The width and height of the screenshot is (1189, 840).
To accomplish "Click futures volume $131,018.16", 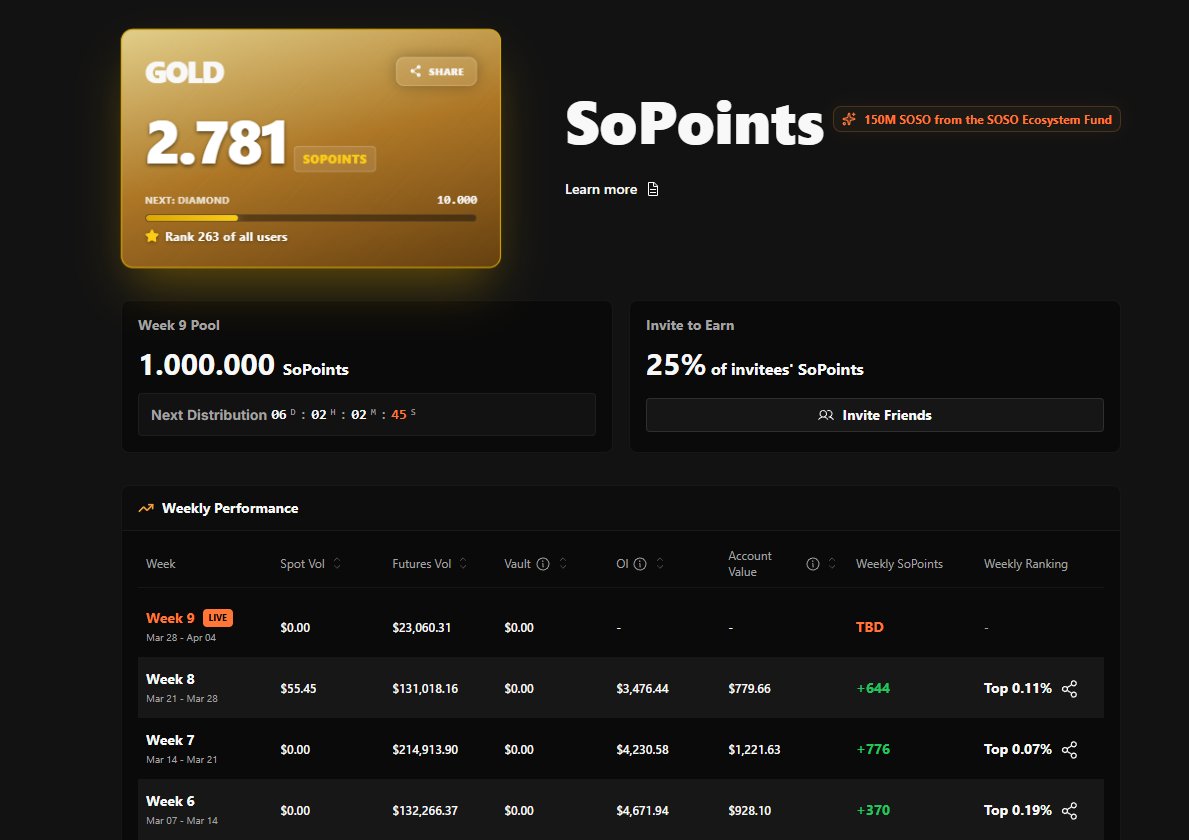I will click(x=425, y=688).
